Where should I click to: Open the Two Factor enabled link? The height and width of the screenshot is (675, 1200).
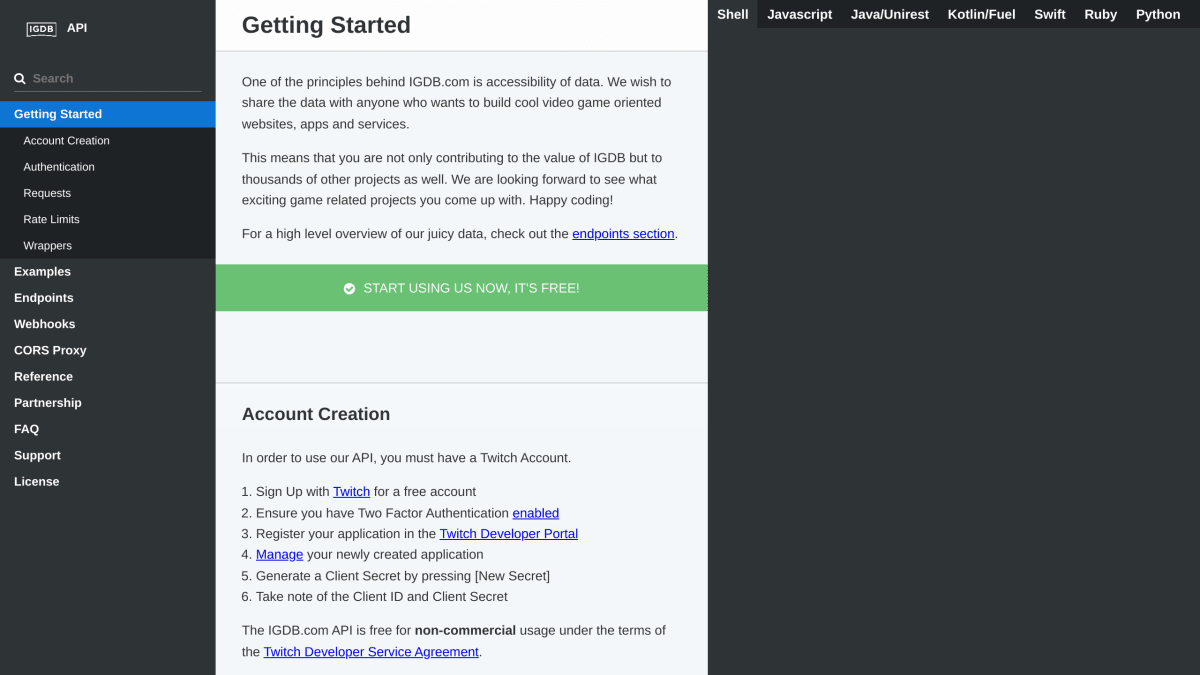click(536, 513)
